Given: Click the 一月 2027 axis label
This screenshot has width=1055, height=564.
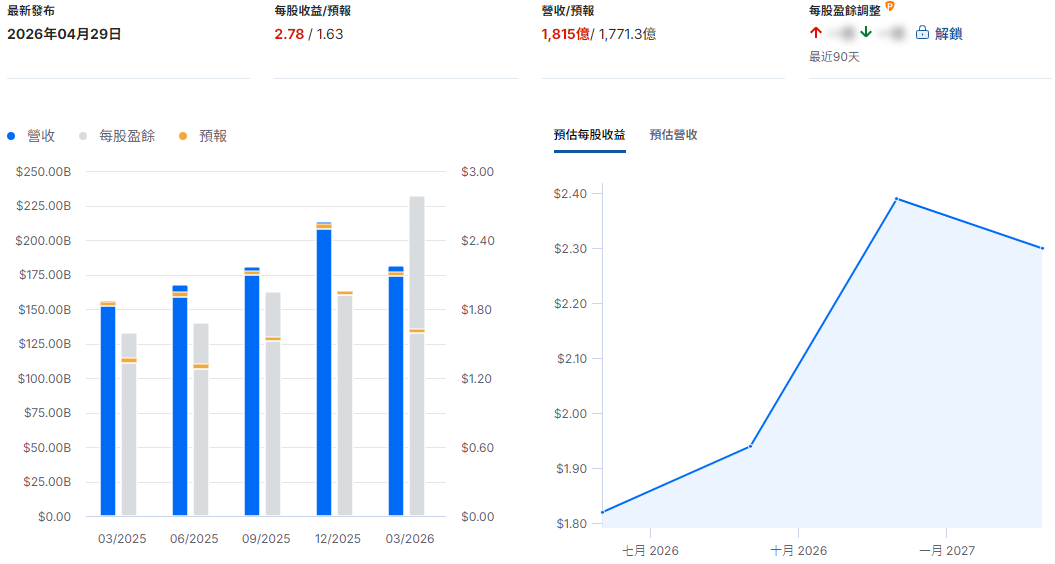Looking at the screenshot, I should click(x=947, y=551).
